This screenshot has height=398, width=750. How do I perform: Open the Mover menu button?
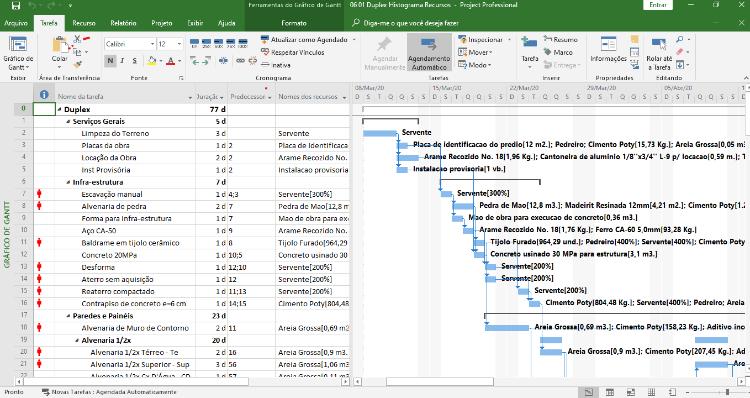pyautogui.click(x=475, y=52)
